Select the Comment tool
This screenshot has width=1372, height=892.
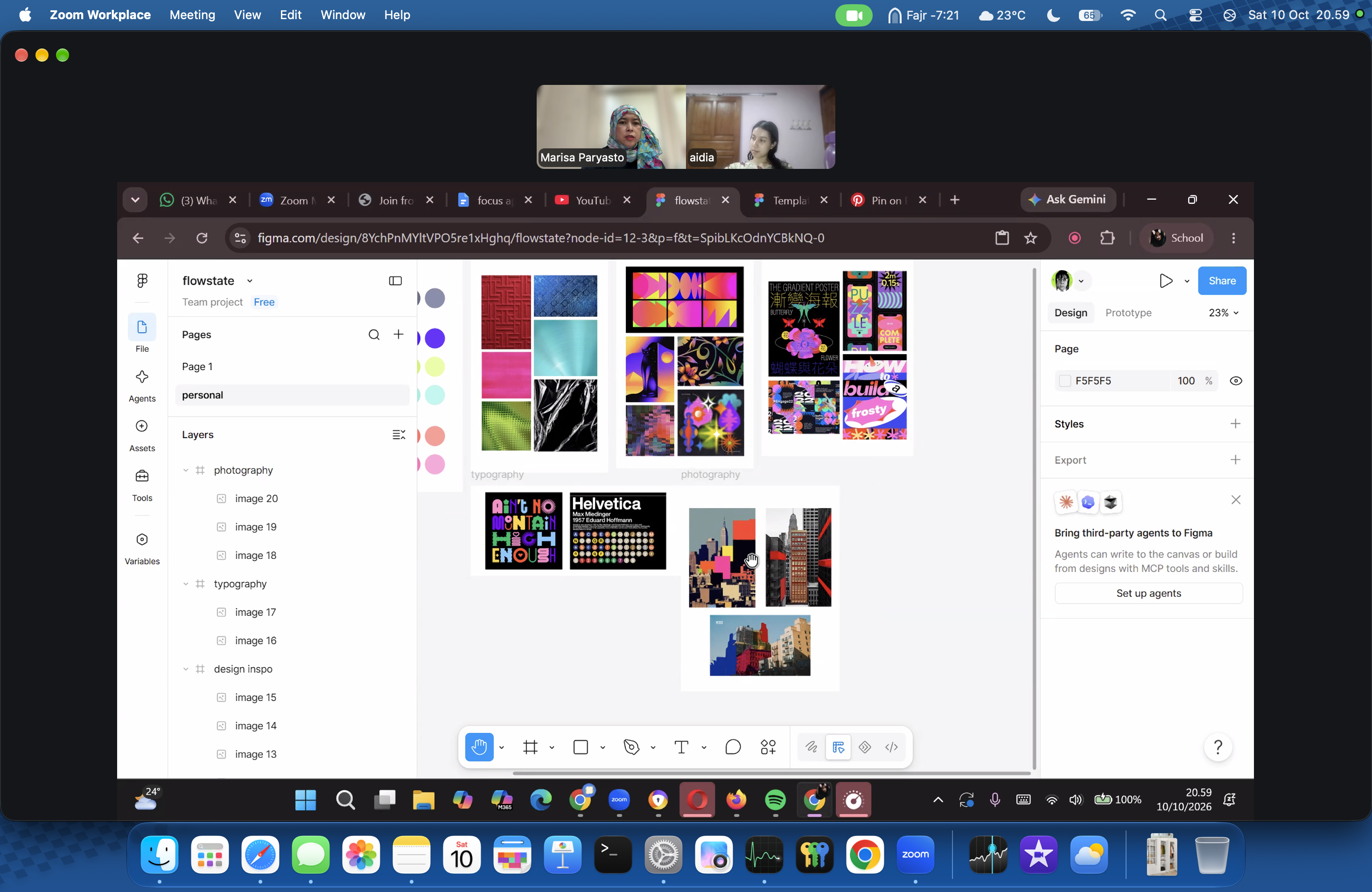click(733, 747)
